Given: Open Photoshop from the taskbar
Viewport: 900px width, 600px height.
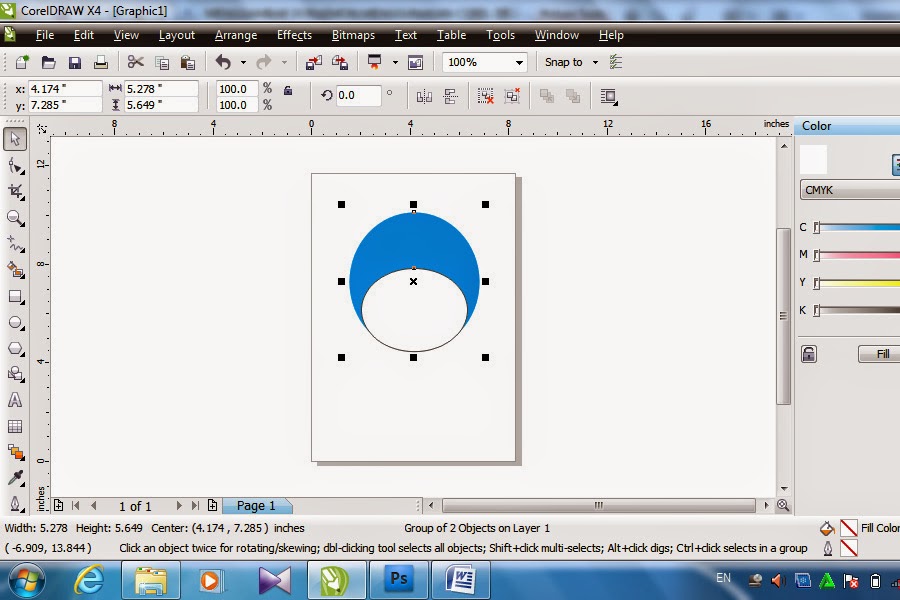Looking at the screenshot, I should point(398,578).
